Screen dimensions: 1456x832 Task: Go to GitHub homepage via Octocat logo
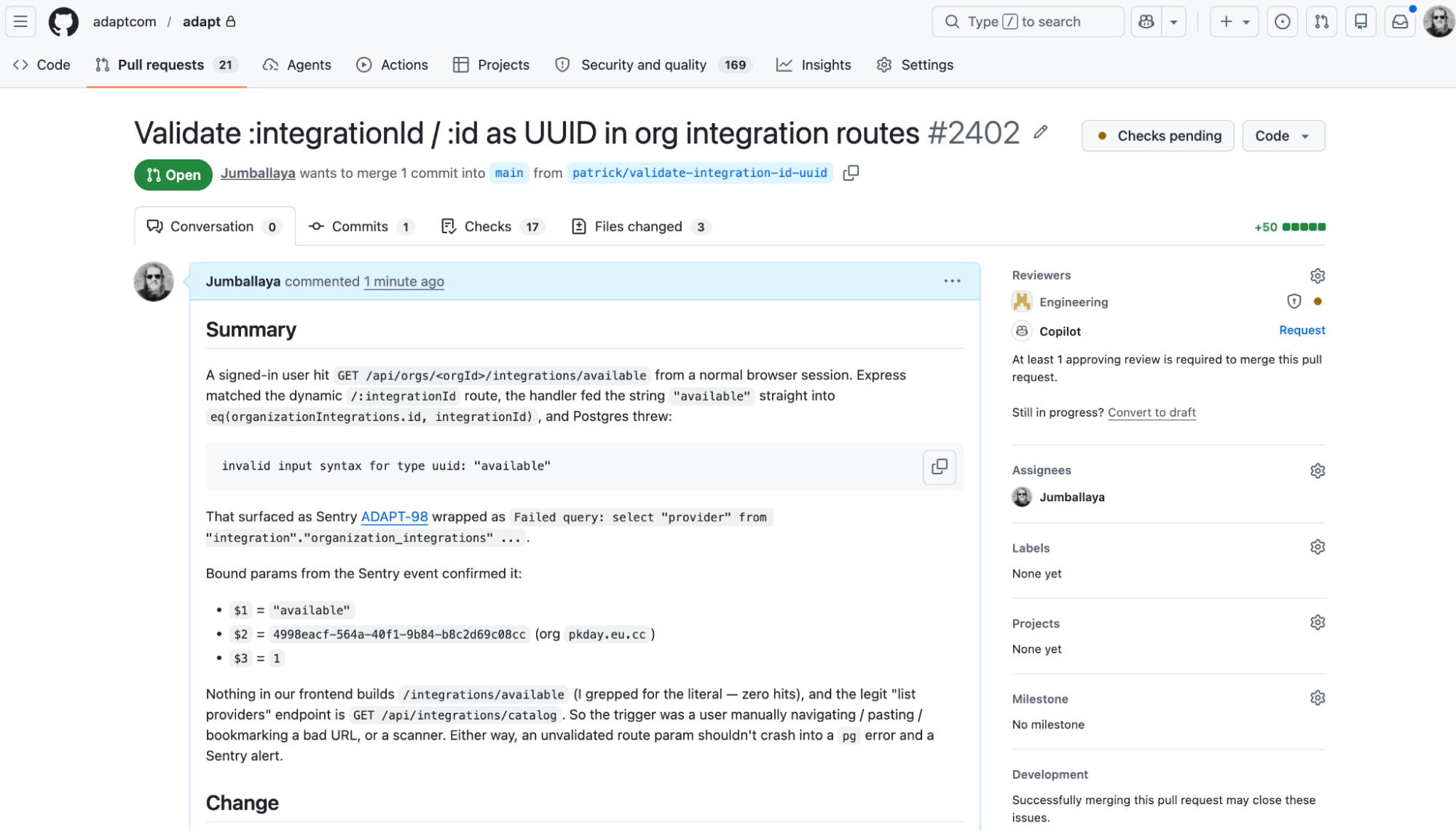[x=63, y=22]
